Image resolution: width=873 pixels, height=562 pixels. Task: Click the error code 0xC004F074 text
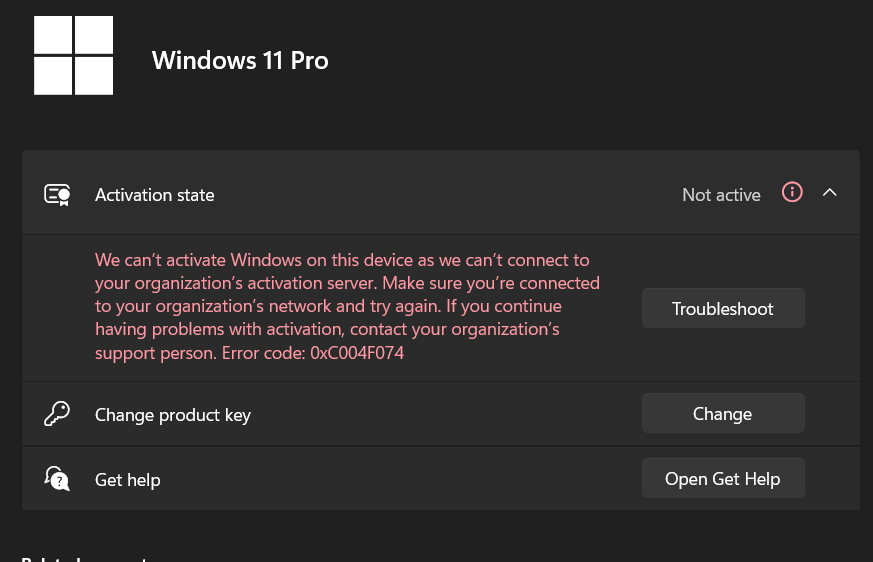(x=357, y=353)
